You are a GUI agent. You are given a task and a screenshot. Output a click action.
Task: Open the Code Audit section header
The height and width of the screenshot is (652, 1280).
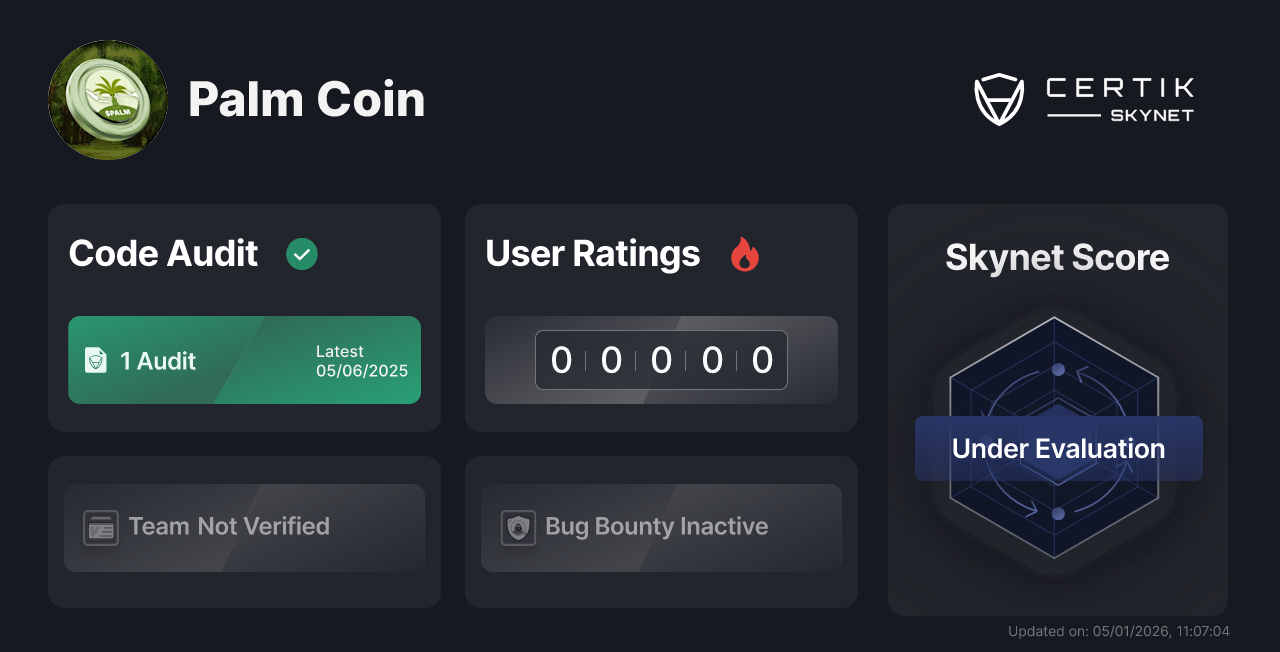tap(163, 254)
